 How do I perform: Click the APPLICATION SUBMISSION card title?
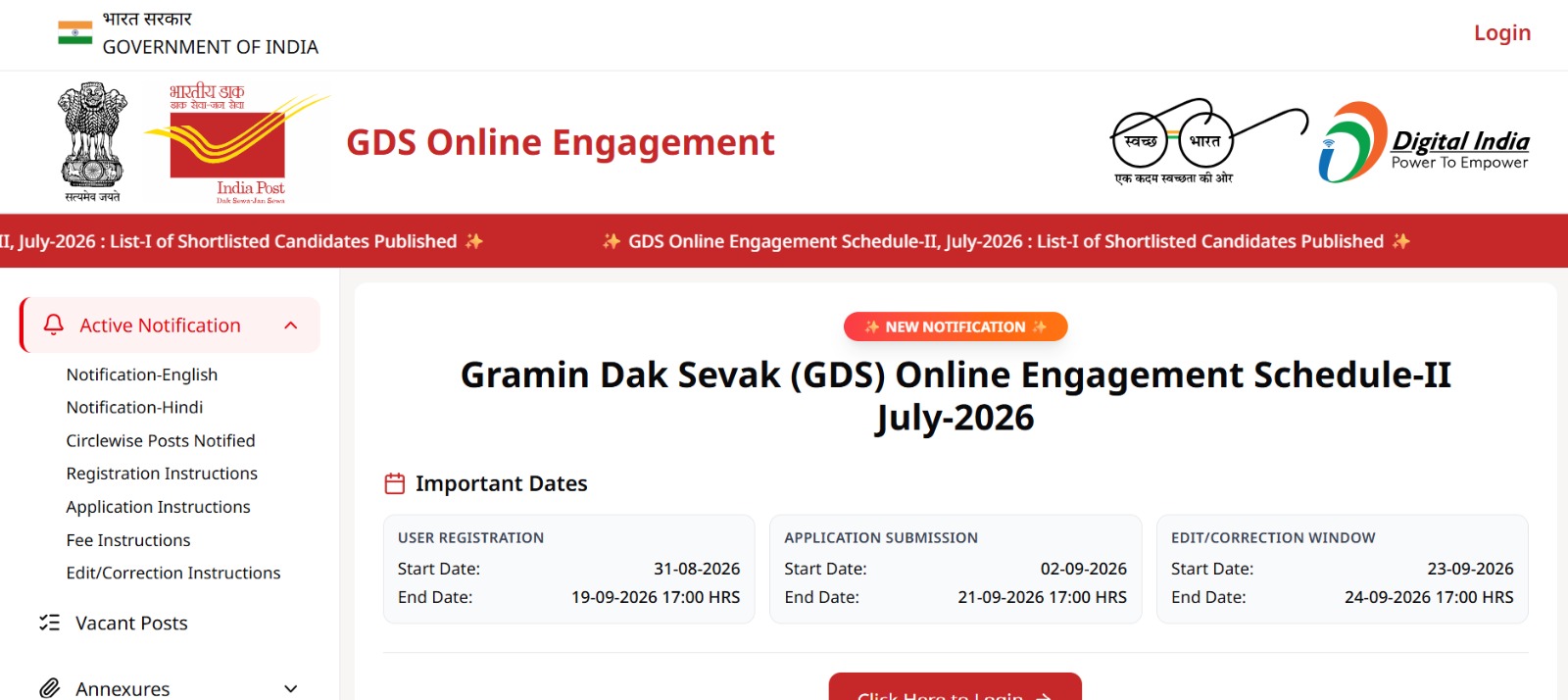pyautogui.click(x=881, y=537)
